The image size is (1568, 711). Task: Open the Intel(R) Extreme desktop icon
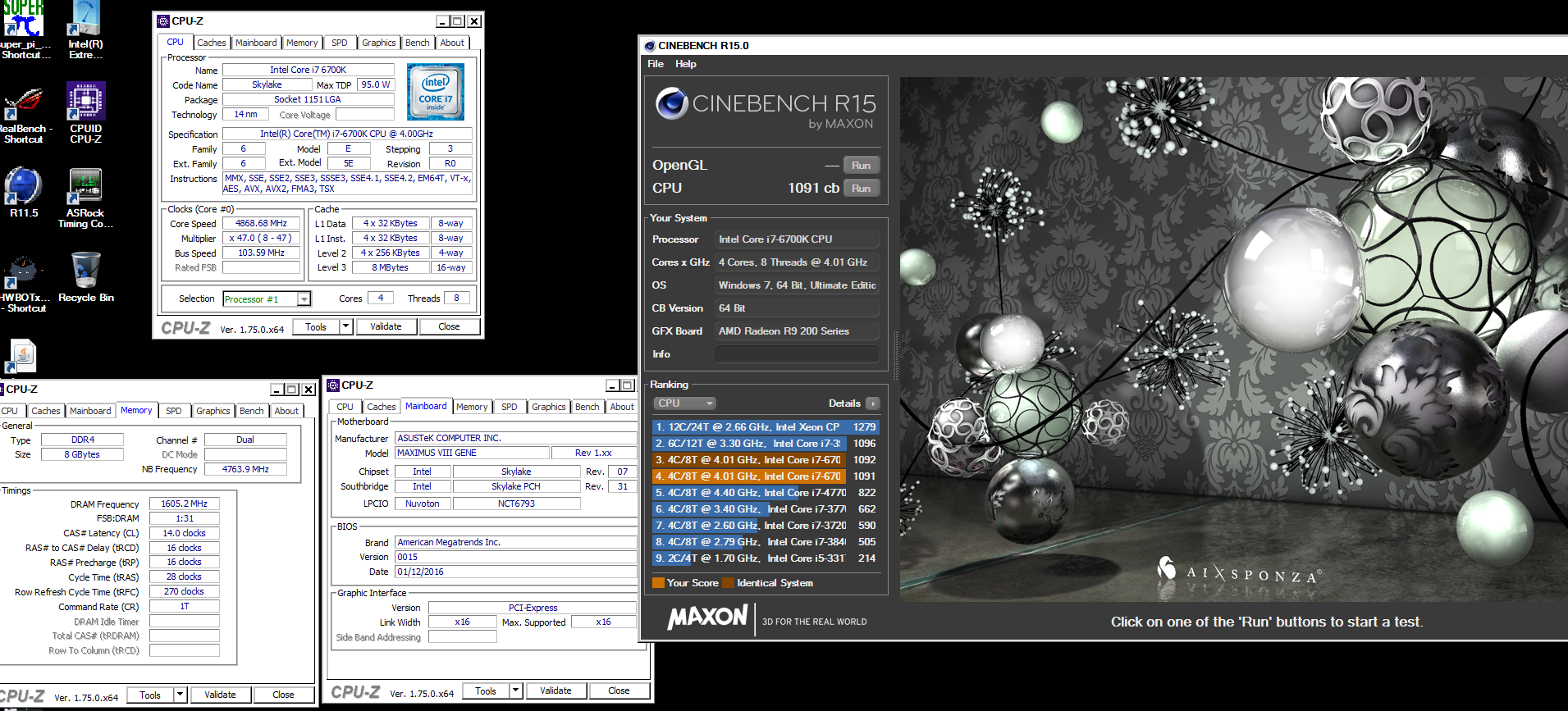[85, 30]
